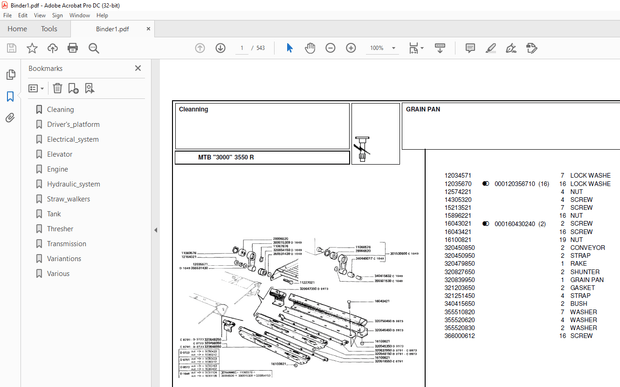Click the current page number field
Viewport: 620px width, 387px height.
(x=242, y=48)
